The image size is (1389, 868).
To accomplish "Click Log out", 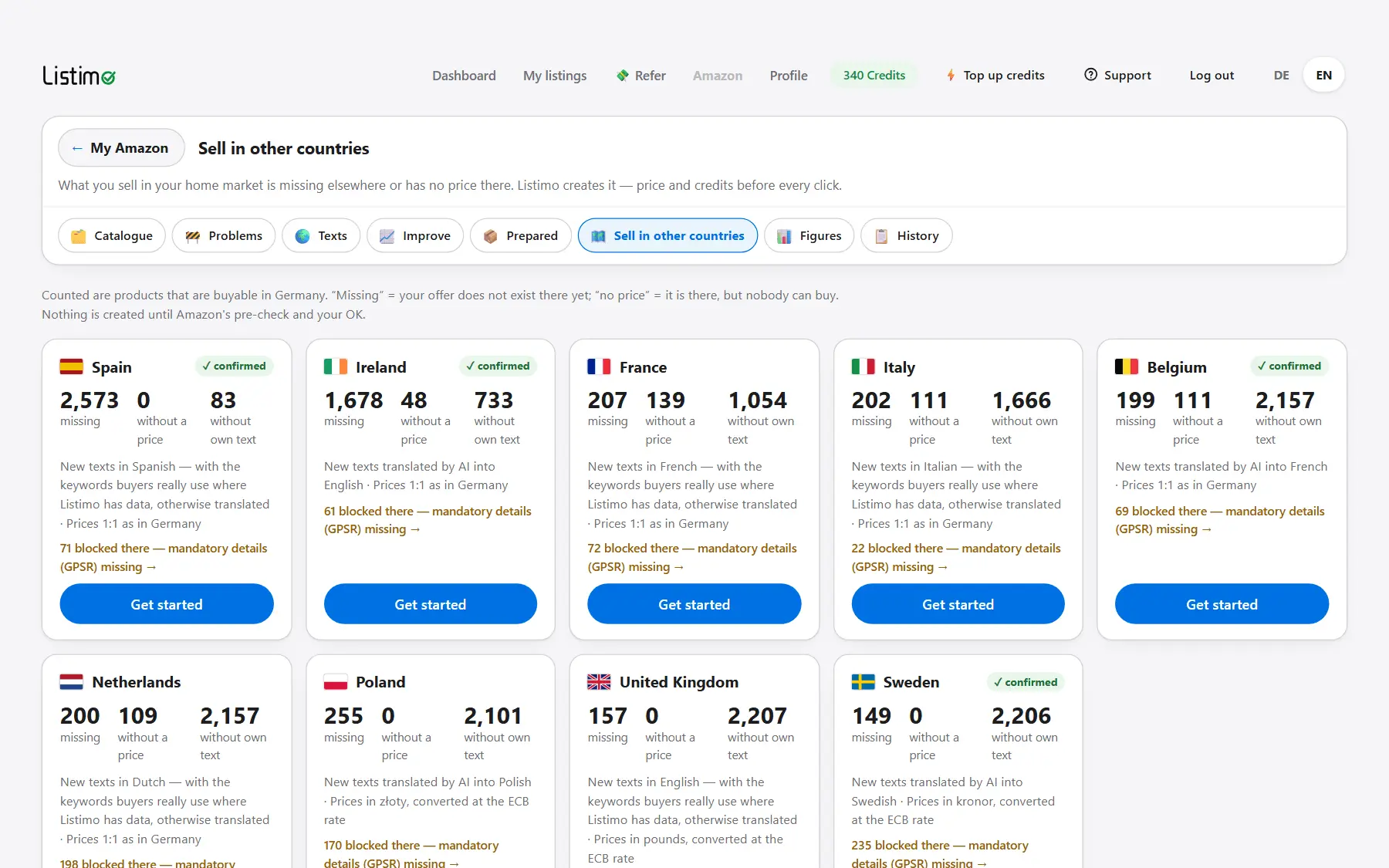I will (1212, 76).
